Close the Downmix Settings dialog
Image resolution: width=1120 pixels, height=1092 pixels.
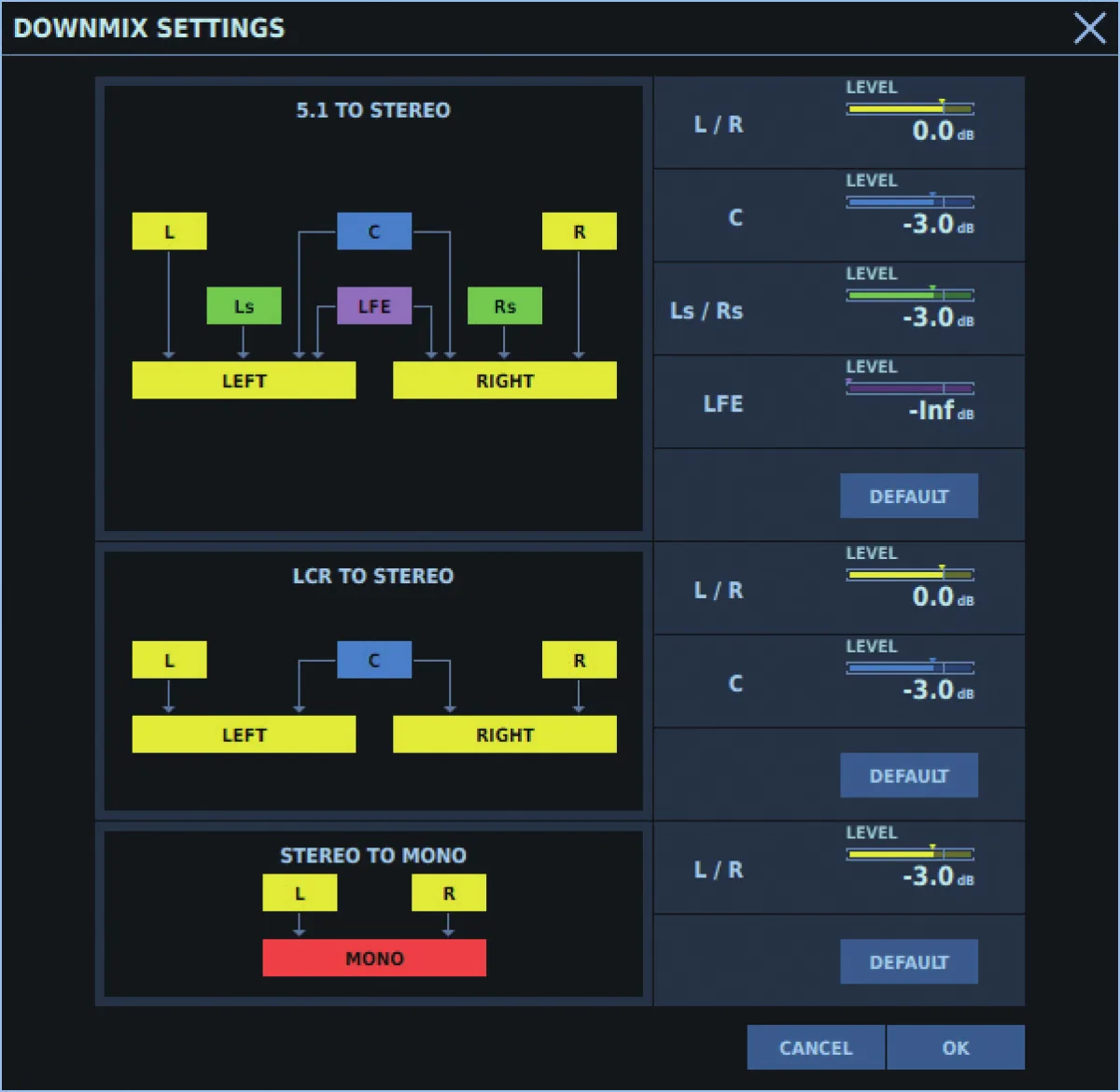(x=1089, y=28)
